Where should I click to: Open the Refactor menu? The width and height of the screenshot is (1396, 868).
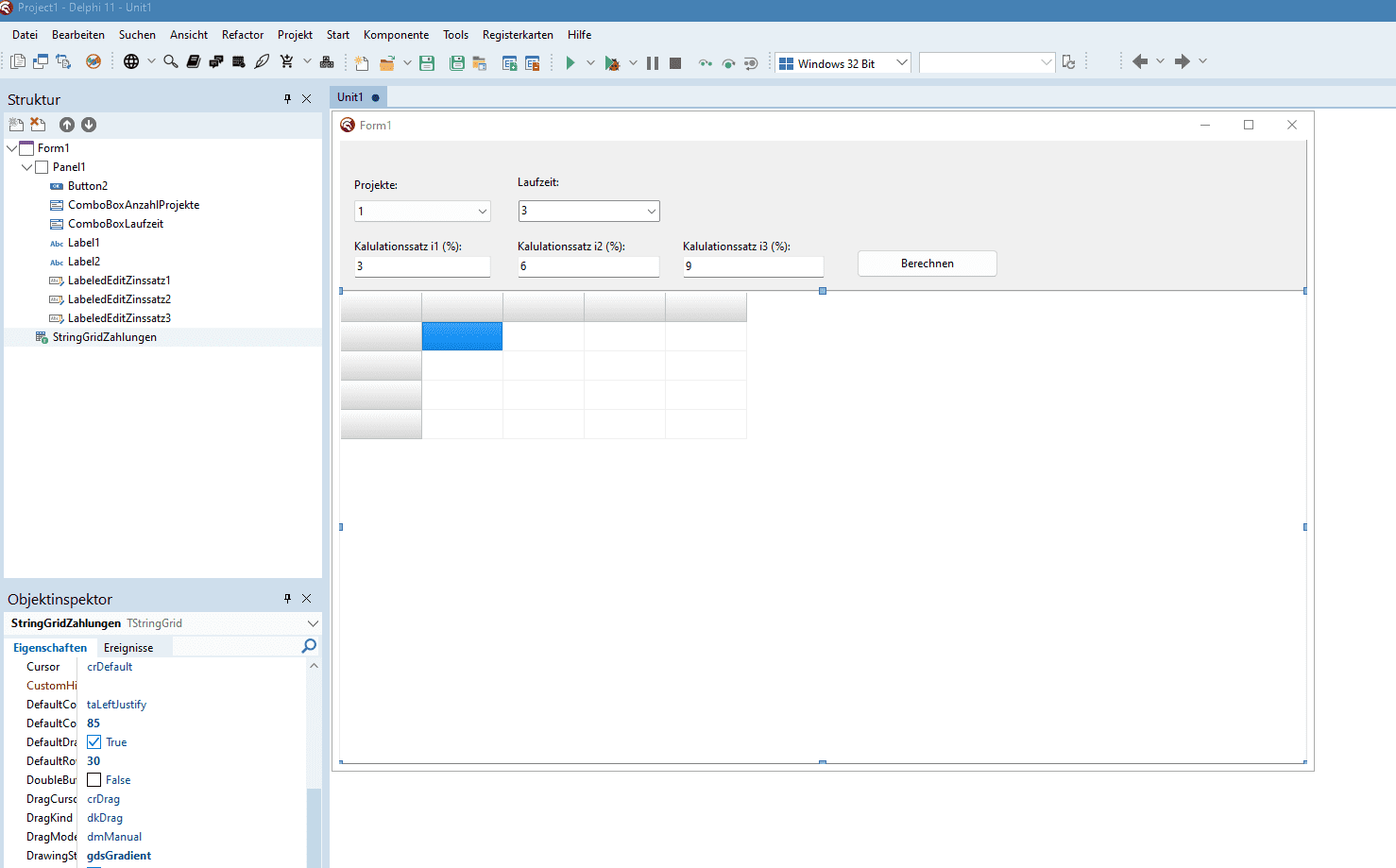[x=243, y=35]
